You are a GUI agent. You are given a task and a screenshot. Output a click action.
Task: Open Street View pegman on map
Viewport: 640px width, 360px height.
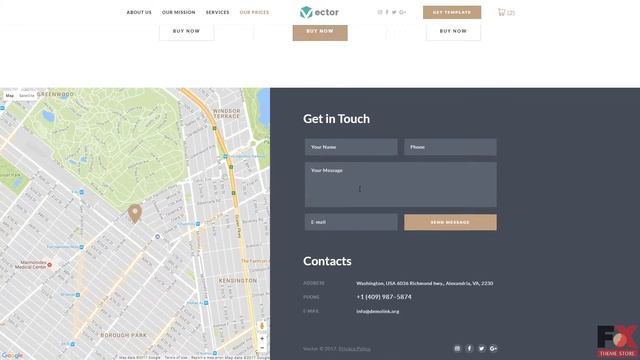[x=262, y=326]
